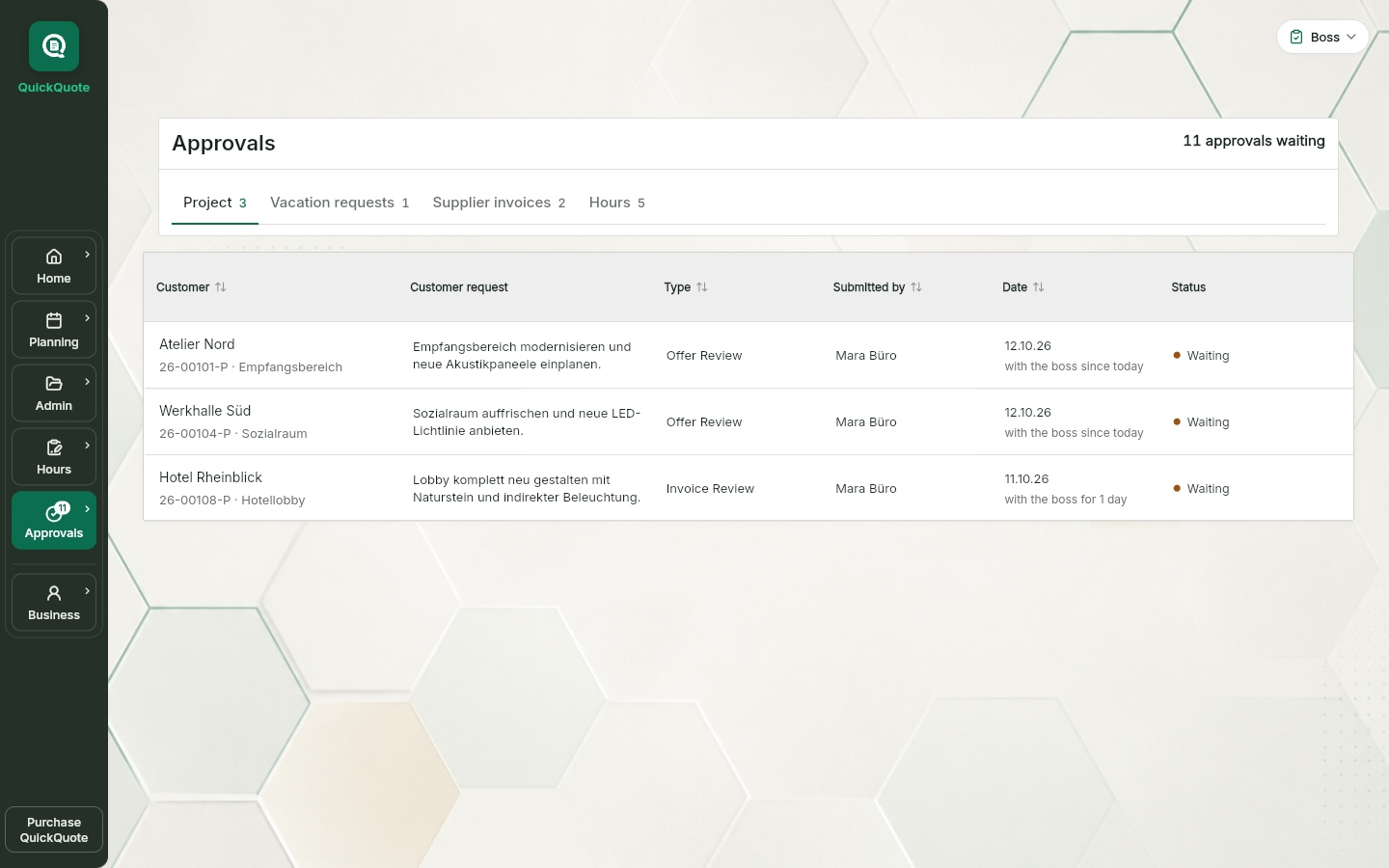Screen dimensions: 1389x868
Task: Open the Werkhalle Süd customer name
Action: tap(204, 411)
